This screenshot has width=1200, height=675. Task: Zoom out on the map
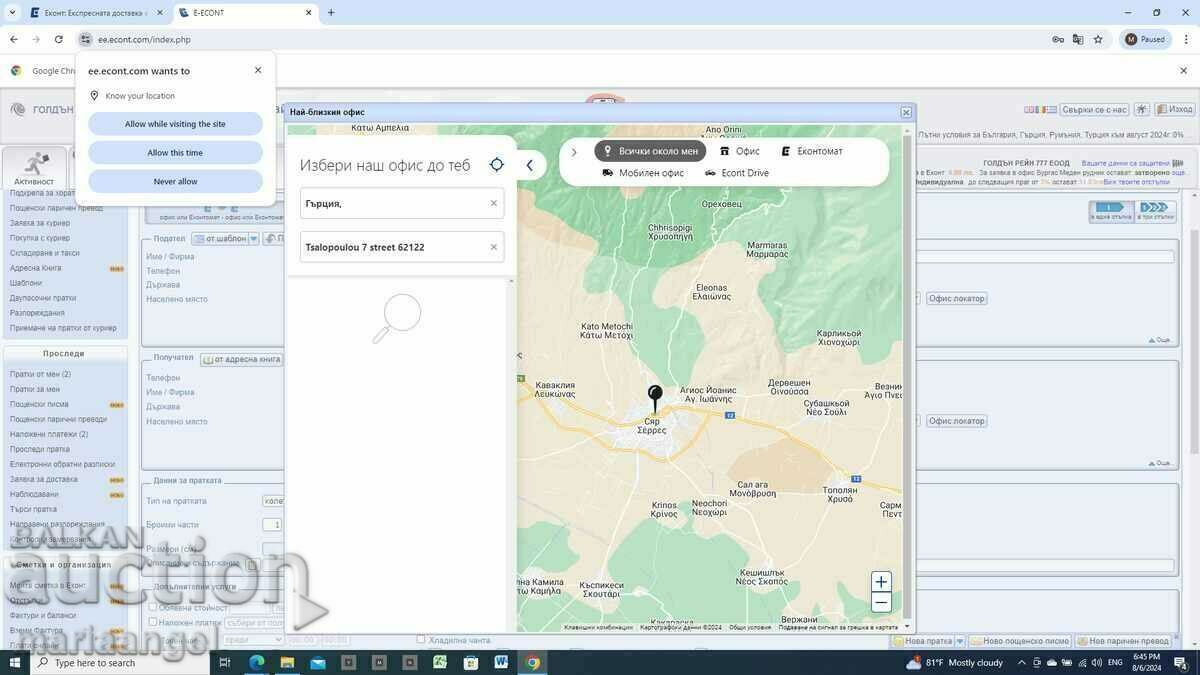[x=881, y=603]
